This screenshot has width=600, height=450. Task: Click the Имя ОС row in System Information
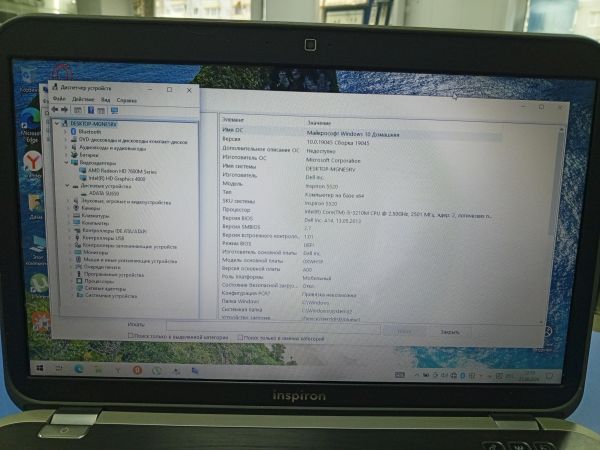click(362, 132)
